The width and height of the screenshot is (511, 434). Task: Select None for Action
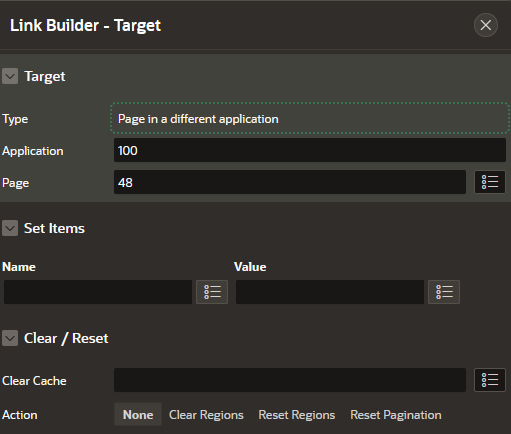click(138, 415)
